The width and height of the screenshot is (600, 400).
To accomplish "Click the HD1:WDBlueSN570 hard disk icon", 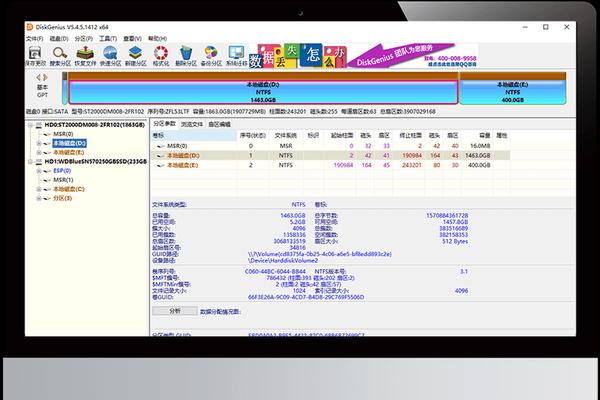I will pyautogui.click(x=39, y=162).
